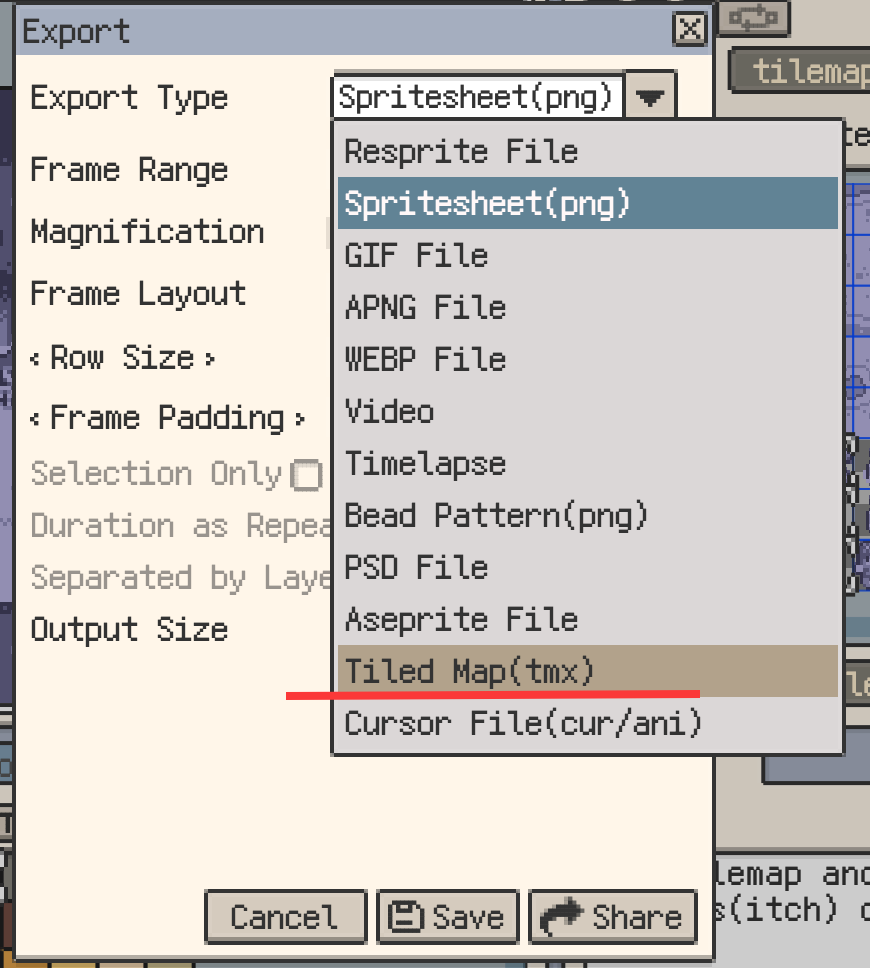The width and height of the screenshot is (870, 968).
Task: Click the share arrow icon
Action: pyautogui.click(x=562, y=916)
